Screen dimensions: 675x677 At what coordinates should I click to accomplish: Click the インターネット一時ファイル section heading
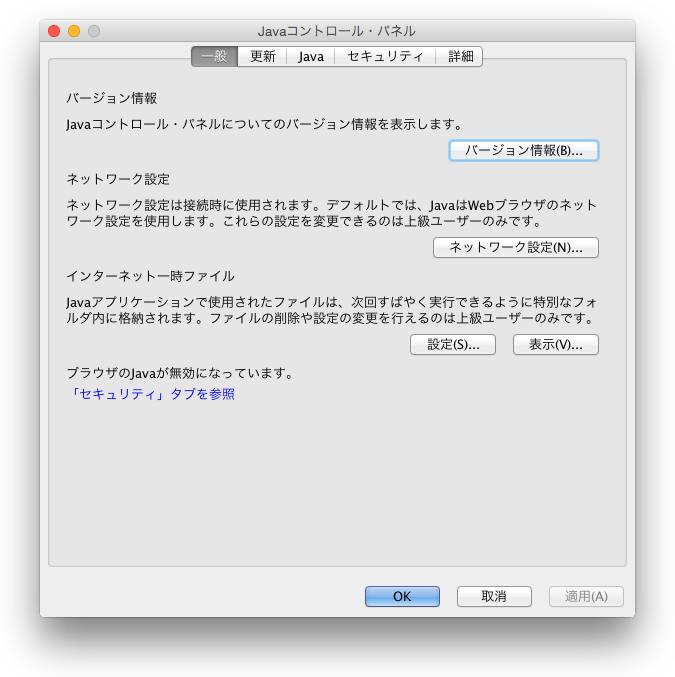click(150, 276)
